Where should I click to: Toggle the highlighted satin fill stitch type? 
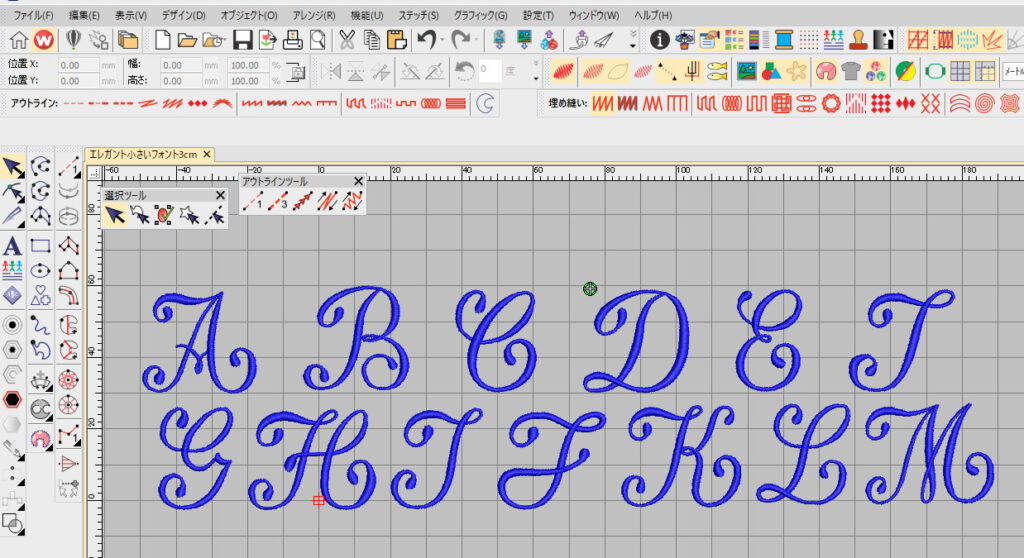coord(603,103)
